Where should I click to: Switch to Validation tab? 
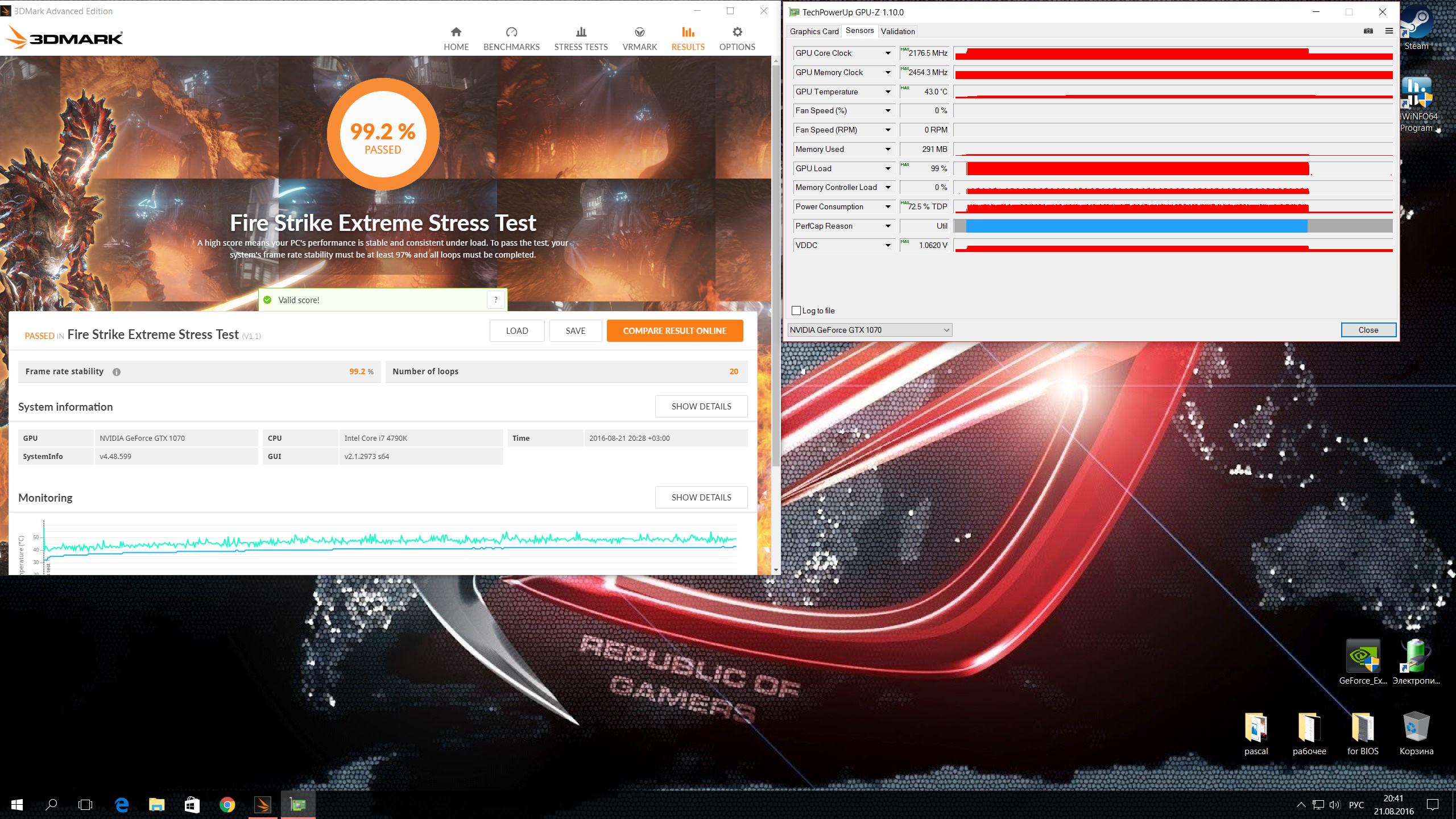(897, 31)
